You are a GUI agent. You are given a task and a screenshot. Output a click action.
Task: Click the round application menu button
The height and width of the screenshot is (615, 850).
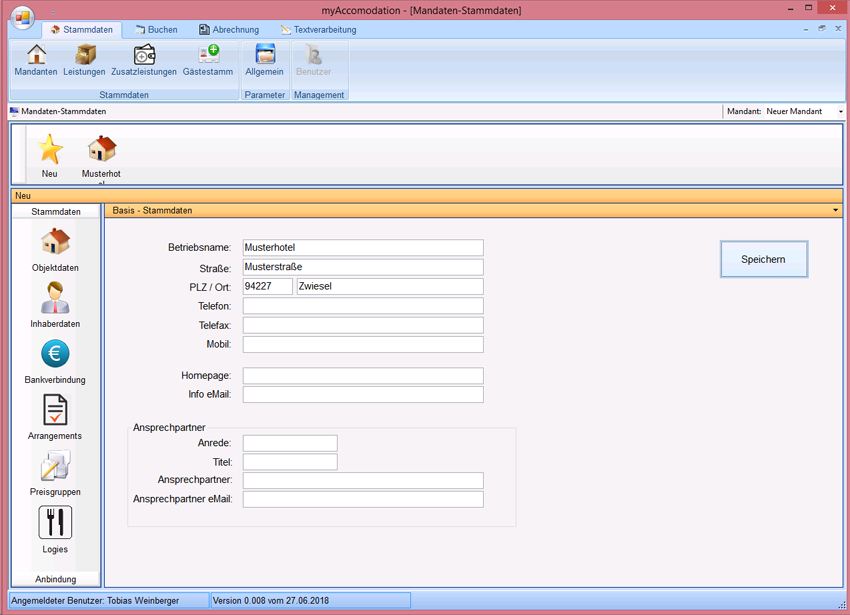point(22,19)
